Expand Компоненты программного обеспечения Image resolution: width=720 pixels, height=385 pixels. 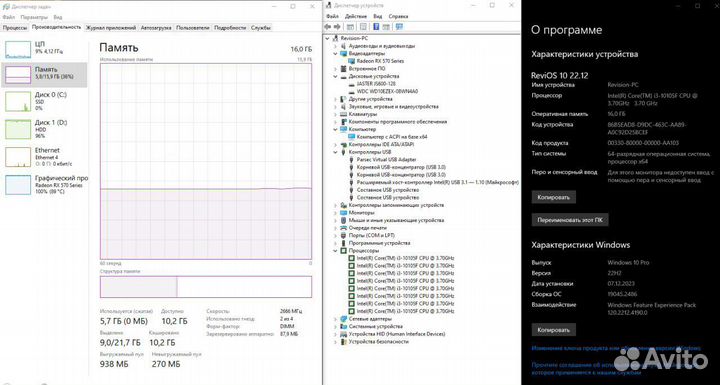point(336,122)
